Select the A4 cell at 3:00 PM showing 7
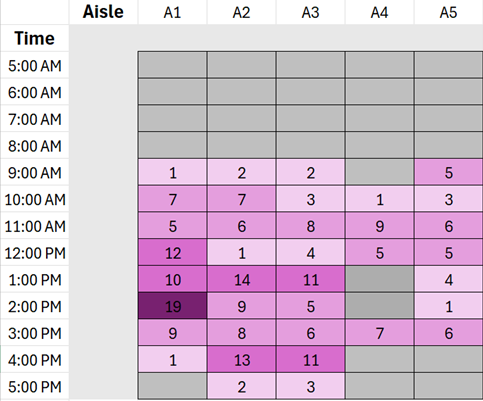Screen dimensions: 483x401 pyautogui.click(x=380, y=333)
